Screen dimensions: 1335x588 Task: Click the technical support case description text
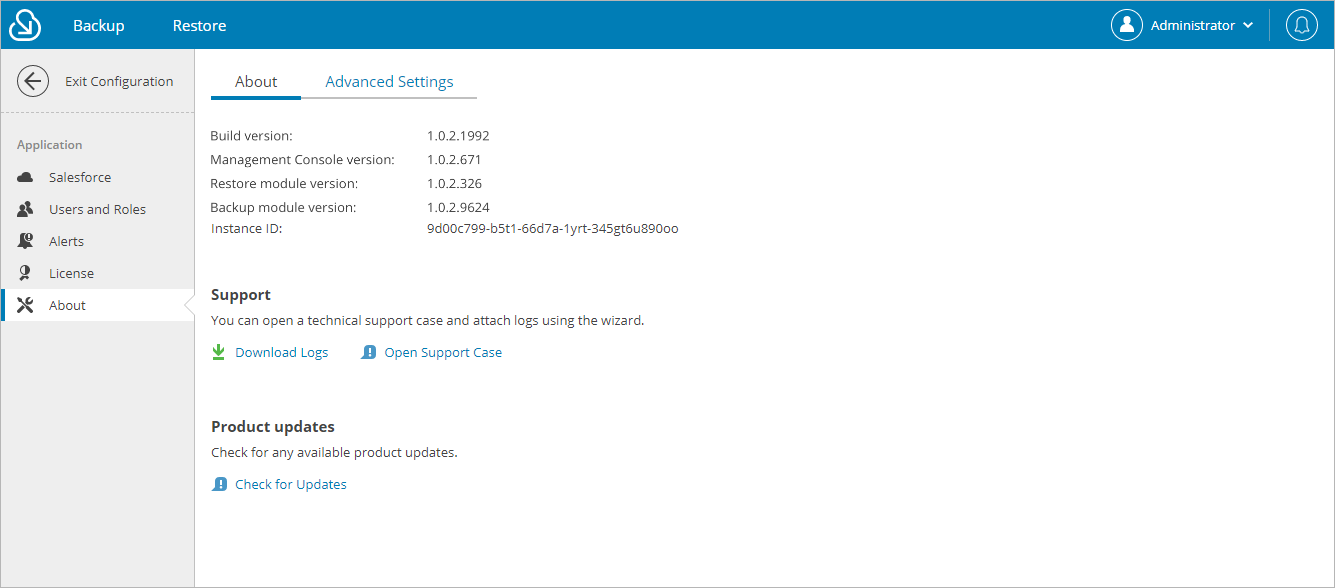coord(428,320)
